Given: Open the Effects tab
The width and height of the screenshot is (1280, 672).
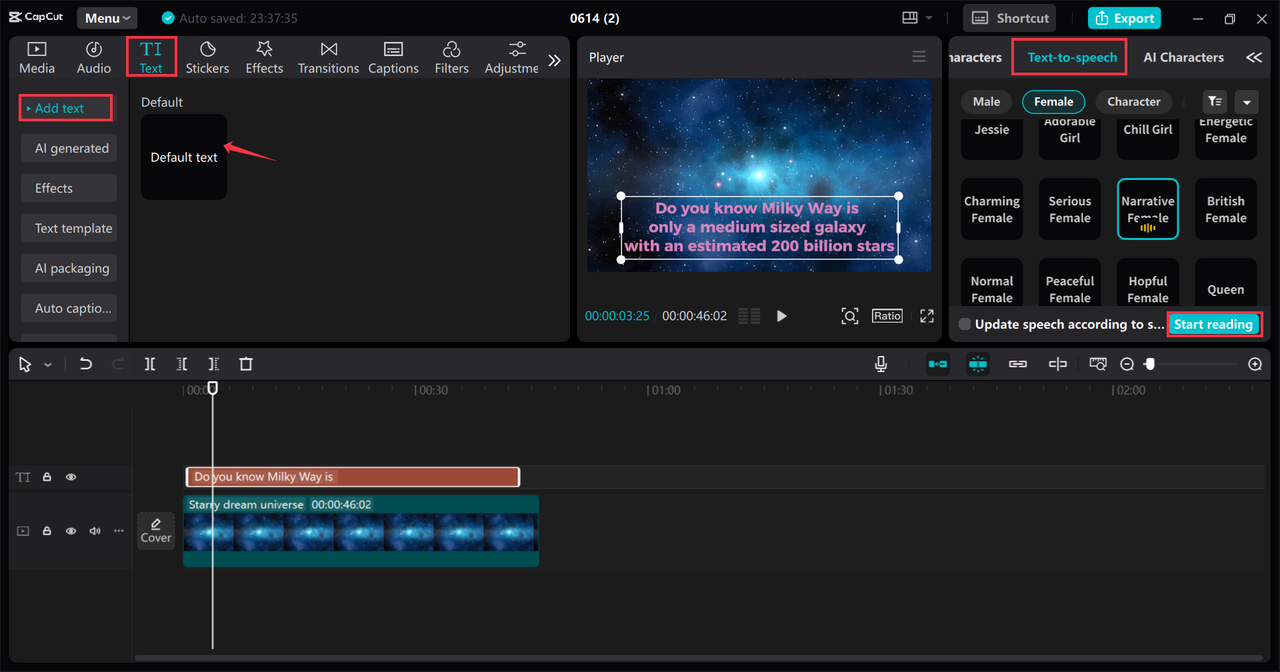Looking at the screenshot, I should [264, 58].
